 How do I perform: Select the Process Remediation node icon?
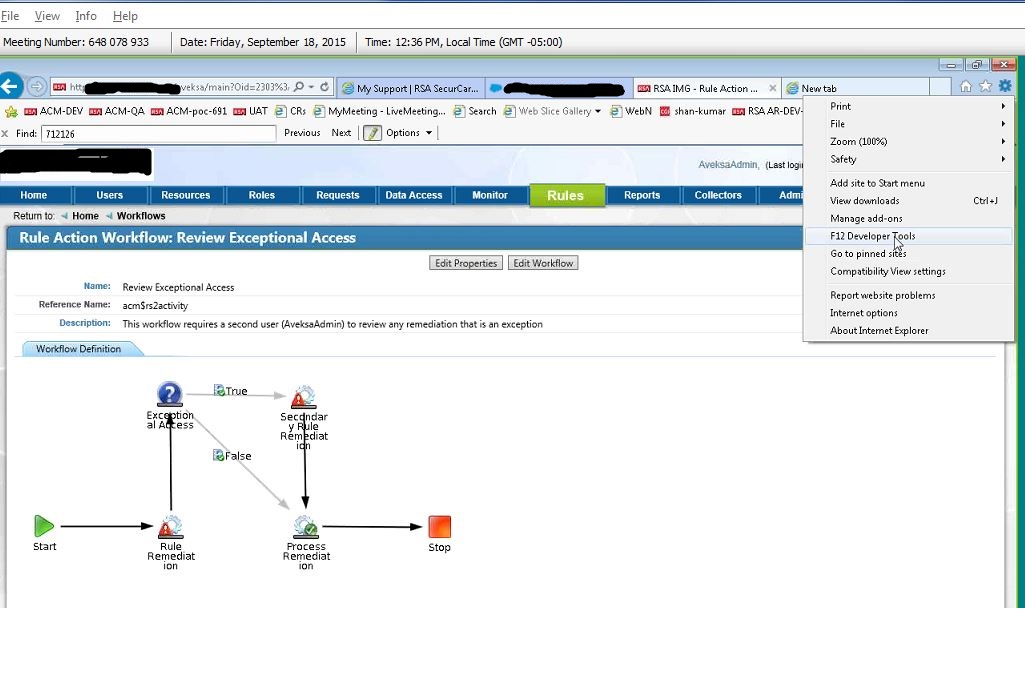[306, 527]
